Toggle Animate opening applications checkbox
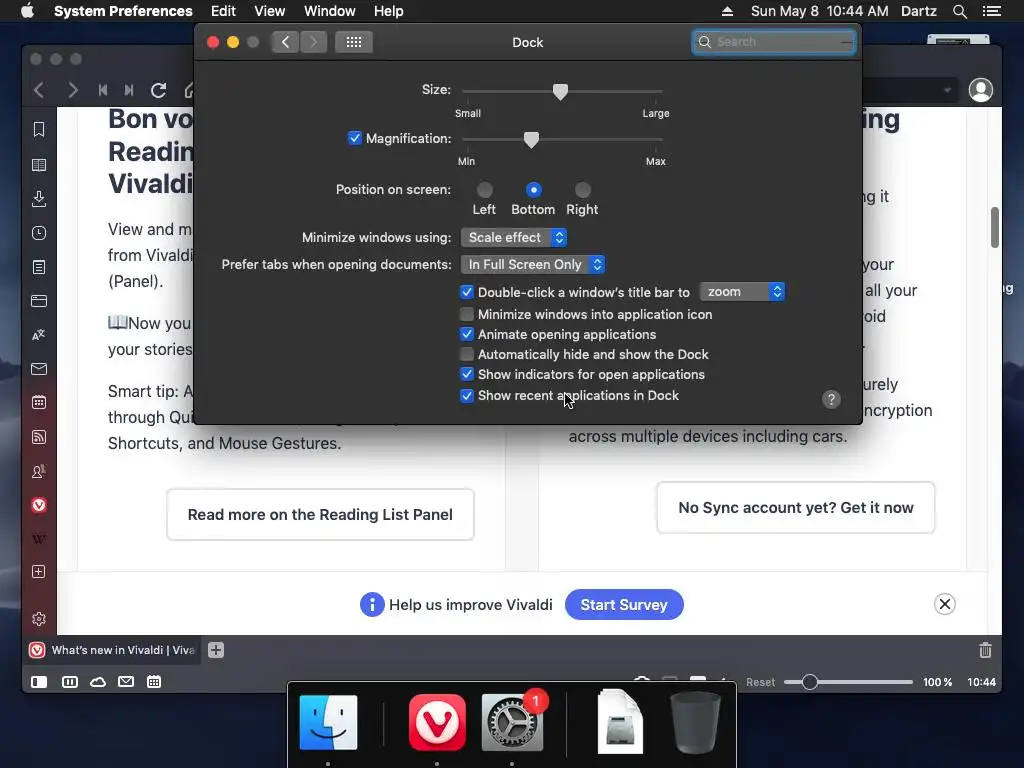 click(466, 334)
